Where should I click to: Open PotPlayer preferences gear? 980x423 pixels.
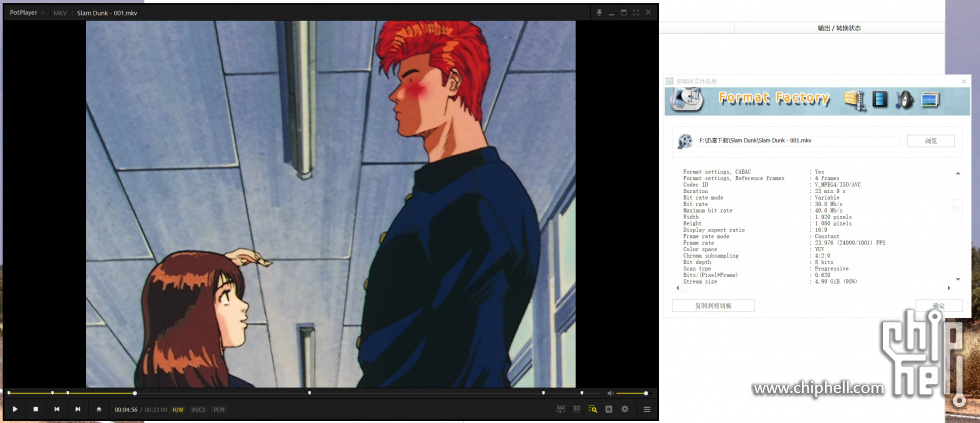[x=624, y=409]
